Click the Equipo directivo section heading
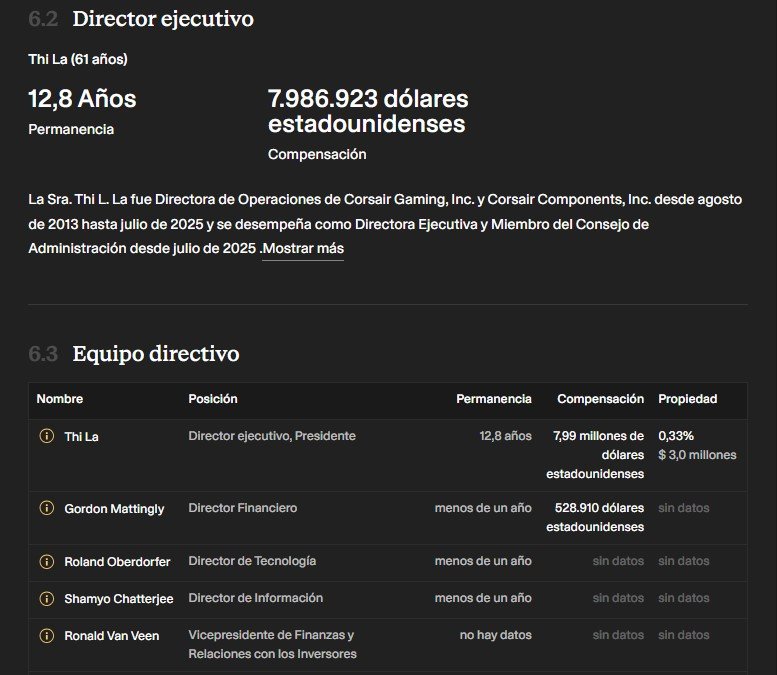Screen dimensions: 777x675 pyautogui.click(x=156, y=354)
